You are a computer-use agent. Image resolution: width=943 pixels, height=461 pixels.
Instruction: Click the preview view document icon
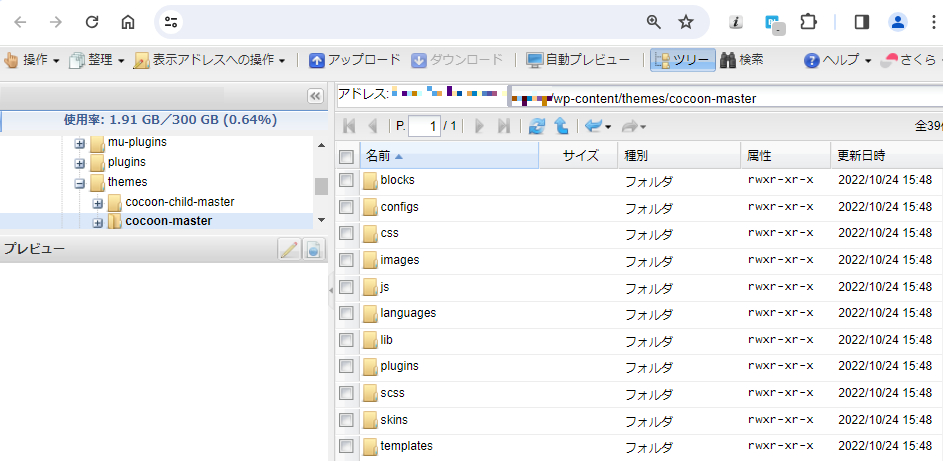[x=313, y=248]
